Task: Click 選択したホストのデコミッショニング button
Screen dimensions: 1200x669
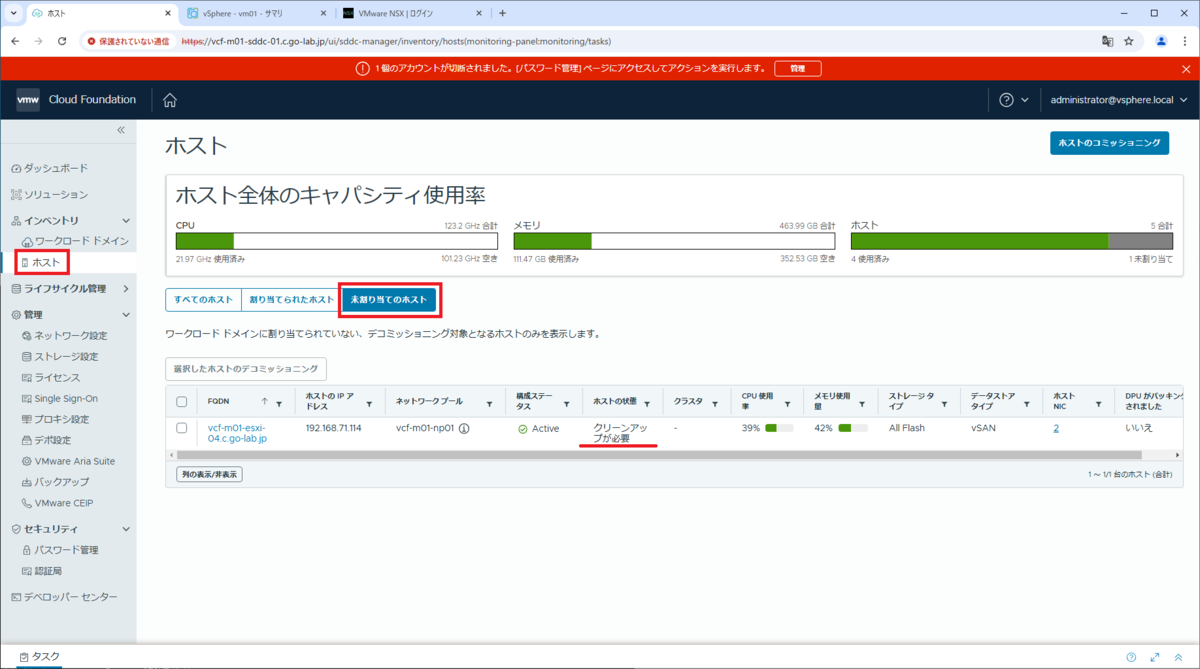Action: click(x=246, y=369)
